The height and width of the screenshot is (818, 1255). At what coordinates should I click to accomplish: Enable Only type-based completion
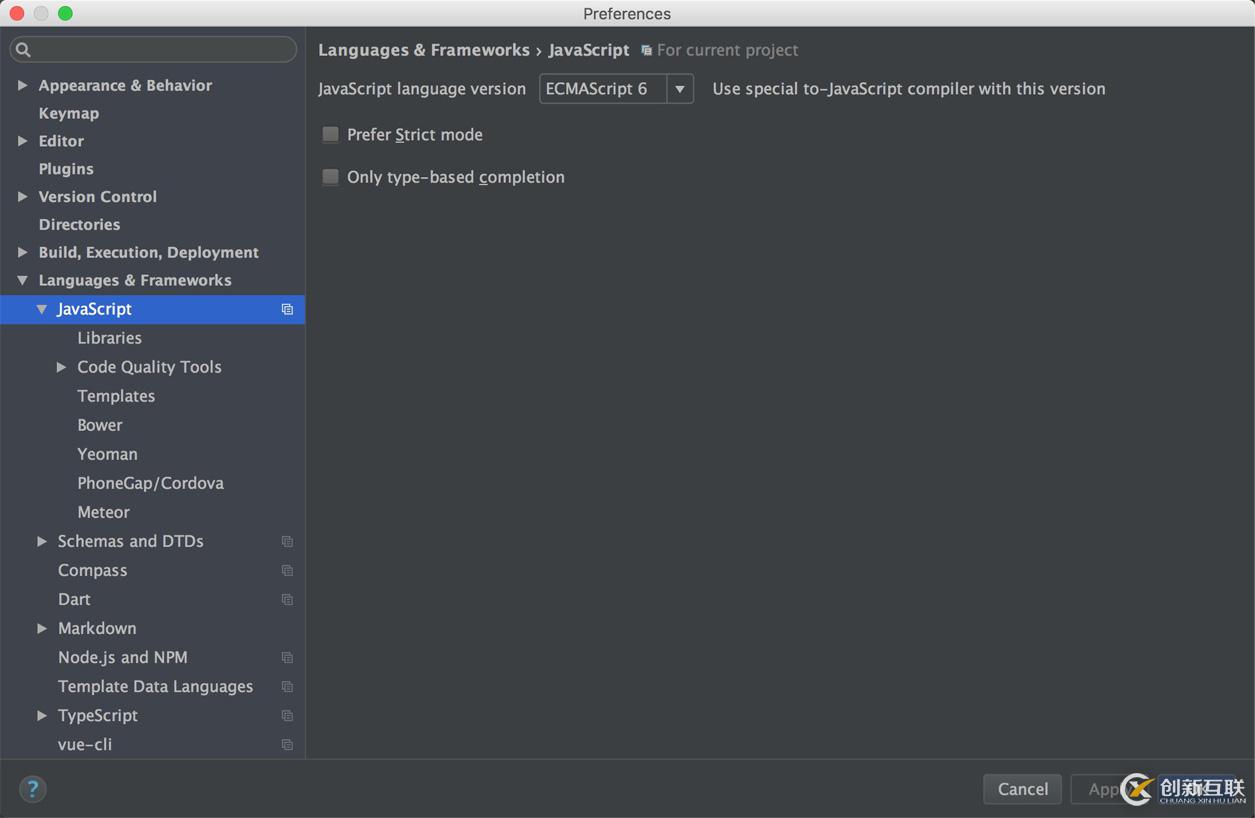point(330,176)
